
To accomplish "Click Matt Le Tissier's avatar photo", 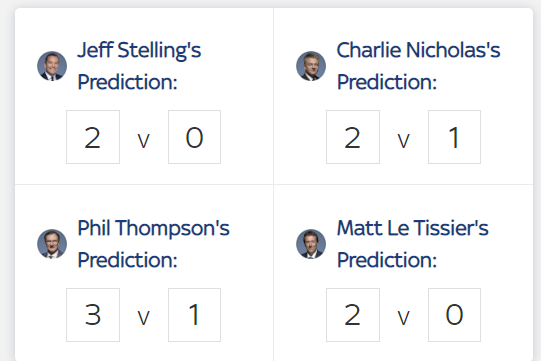I will [x=311, y=244].
